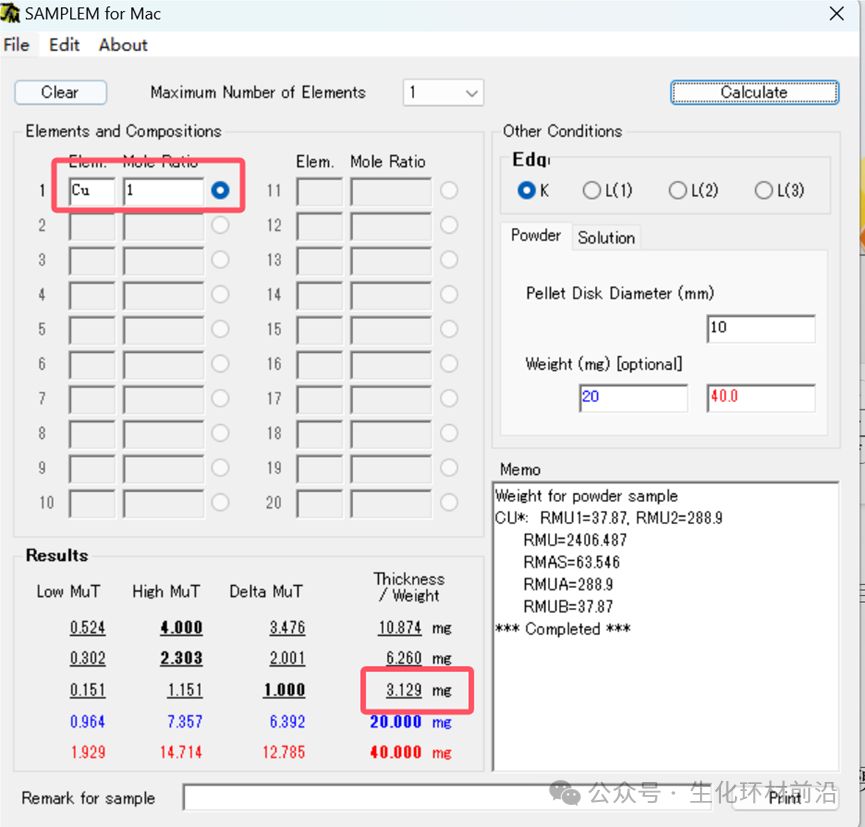Click the red weight field showing 40.0
The height and width of the screenshot is (827, 865).
tap(761, 398)
